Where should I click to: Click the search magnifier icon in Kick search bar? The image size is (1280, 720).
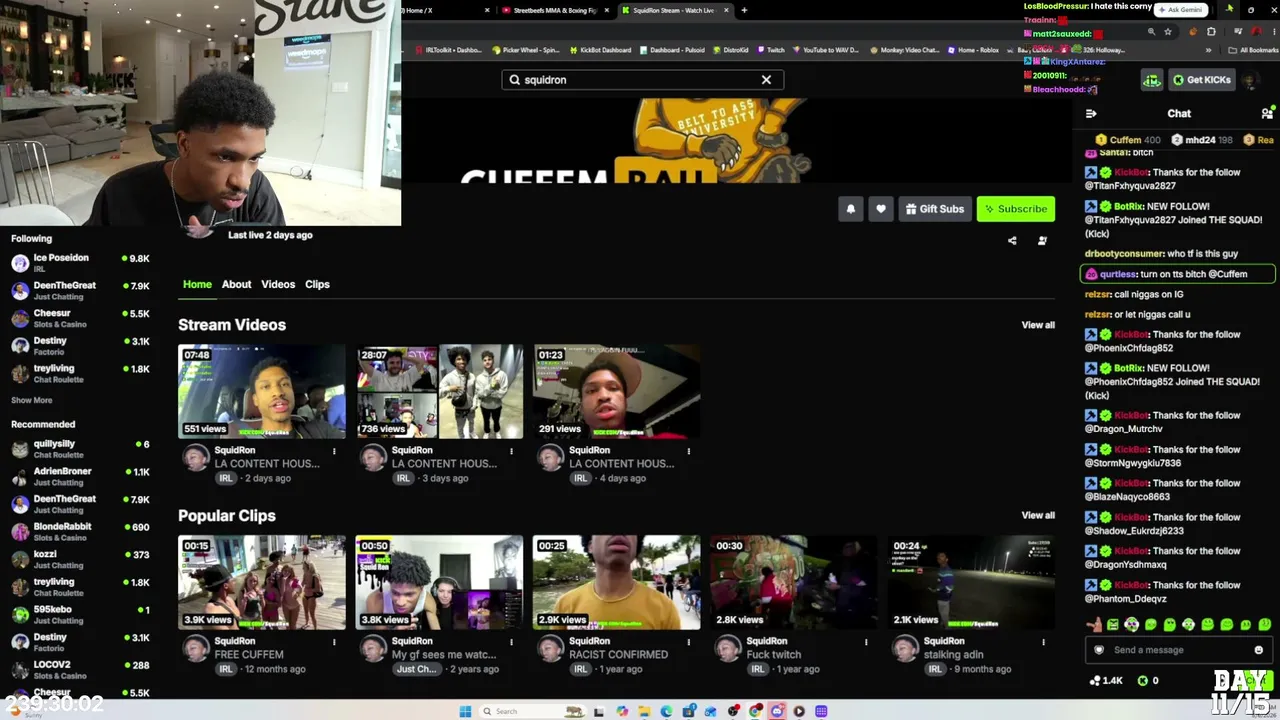[x=515, y=80]
